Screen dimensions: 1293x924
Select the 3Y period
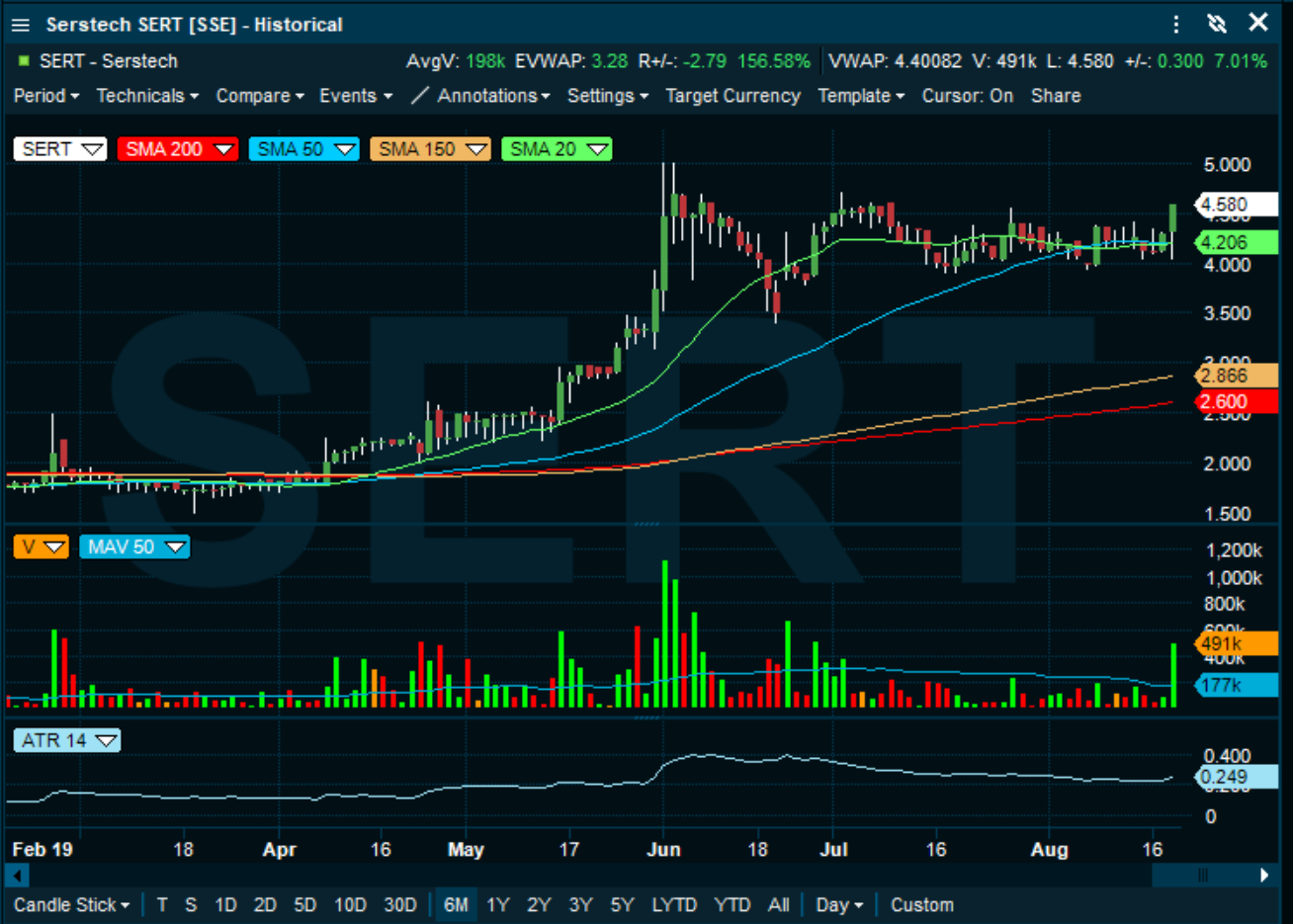point(580,905)
